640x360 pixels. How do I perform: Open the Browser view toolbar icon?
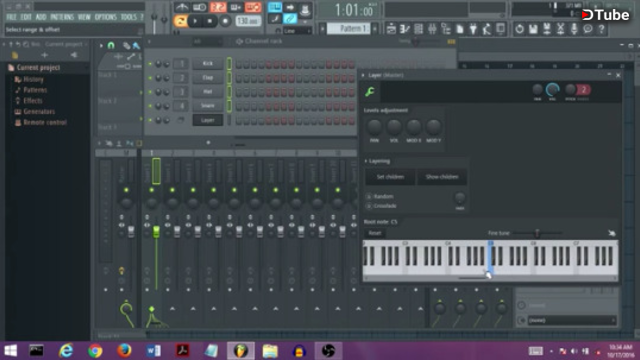(446, 29)
